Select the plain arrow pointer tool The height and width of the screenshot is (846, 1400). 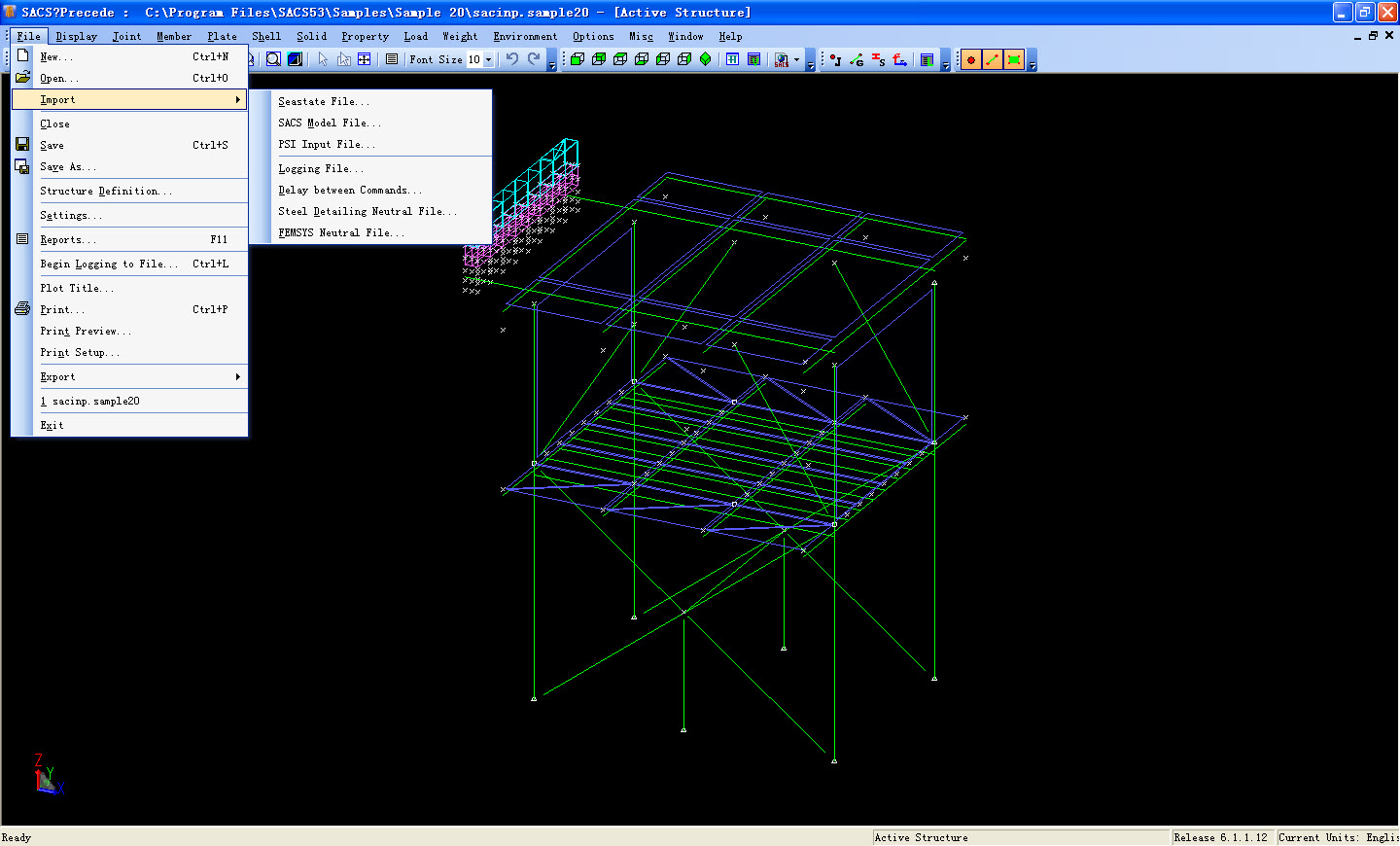point(323,59)
